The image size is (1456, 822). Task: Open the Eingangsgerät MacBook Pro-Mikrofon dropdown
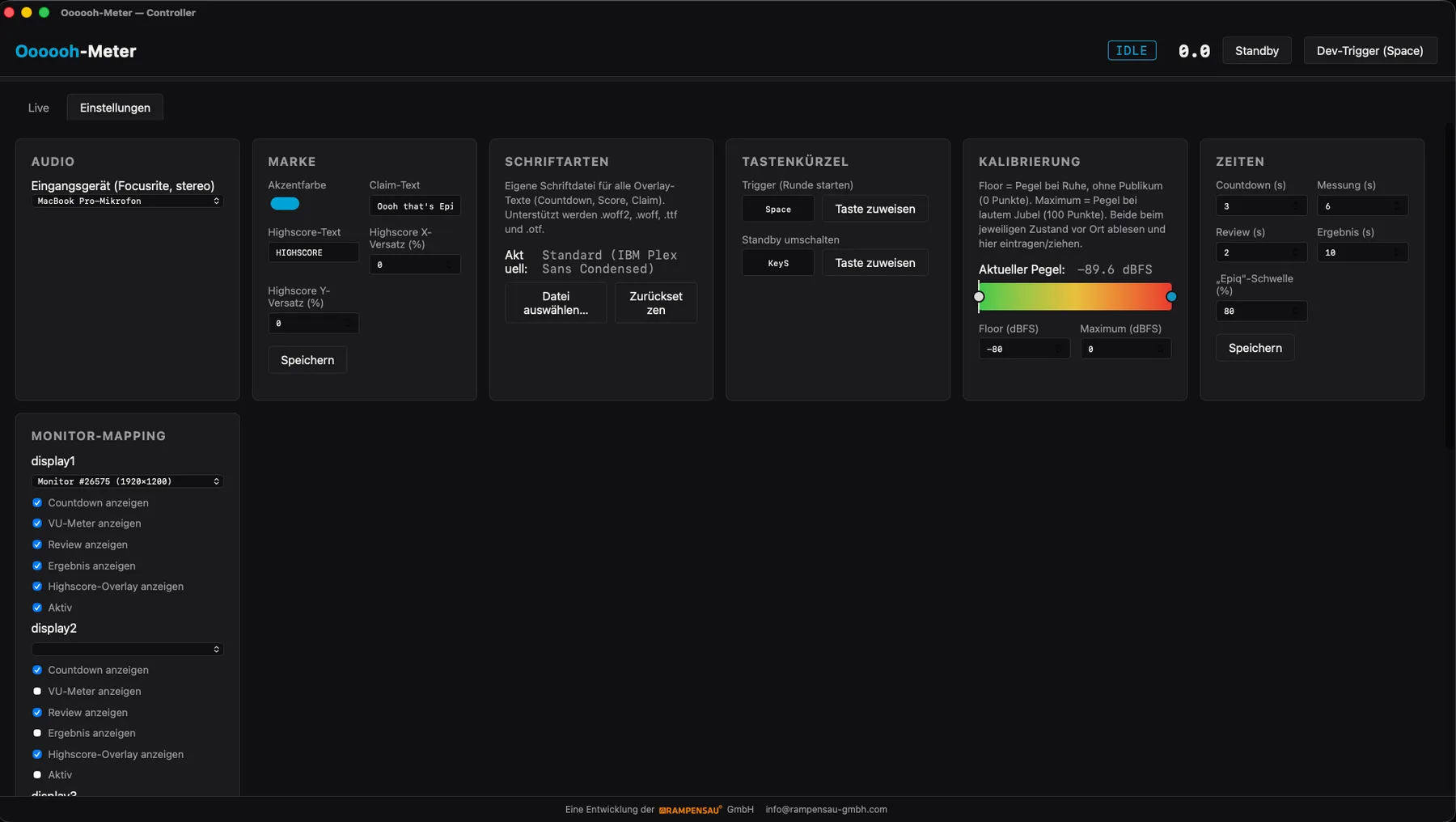point(127,201)
